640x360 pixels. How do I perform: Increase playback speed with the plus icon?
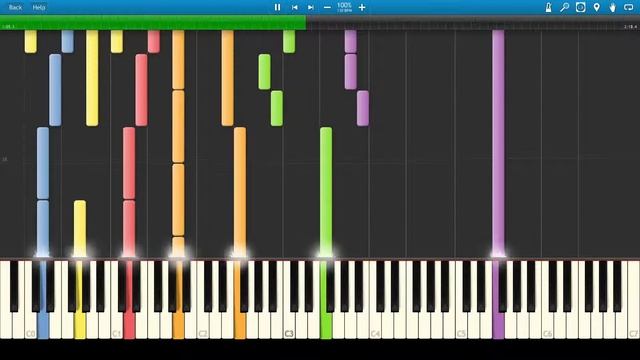(x=362, y=7)
